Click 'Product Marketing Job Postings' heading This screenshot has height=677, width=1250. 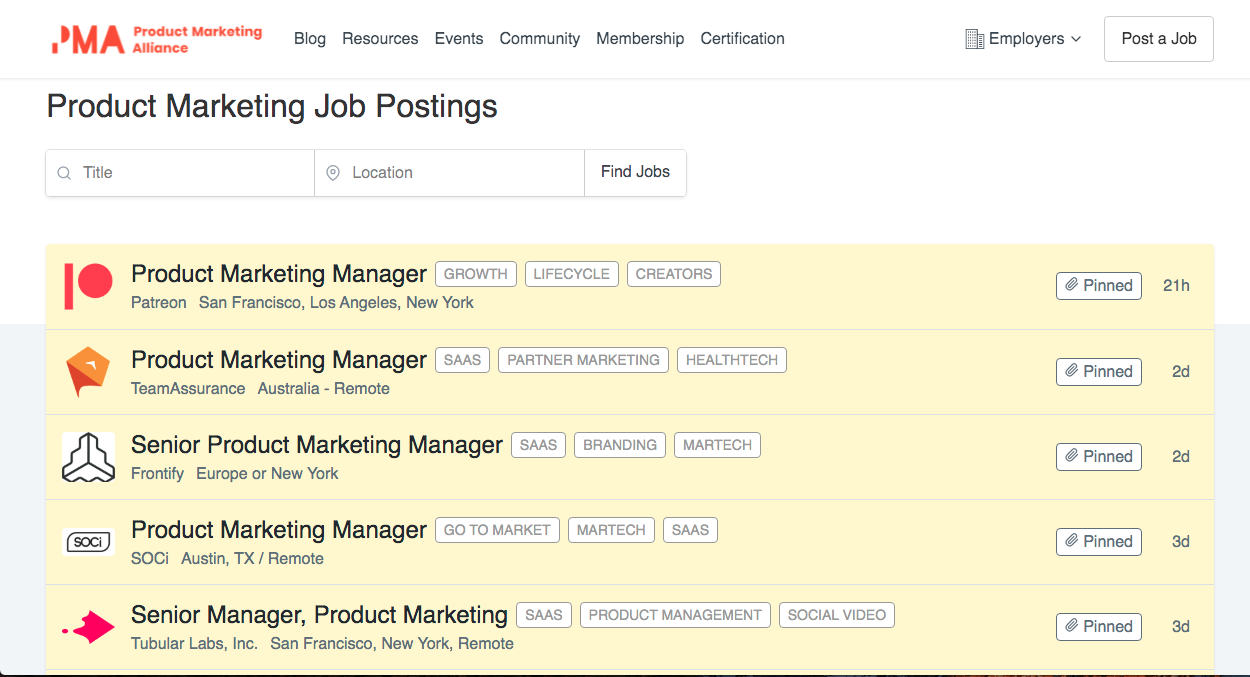tap(272, 107)
